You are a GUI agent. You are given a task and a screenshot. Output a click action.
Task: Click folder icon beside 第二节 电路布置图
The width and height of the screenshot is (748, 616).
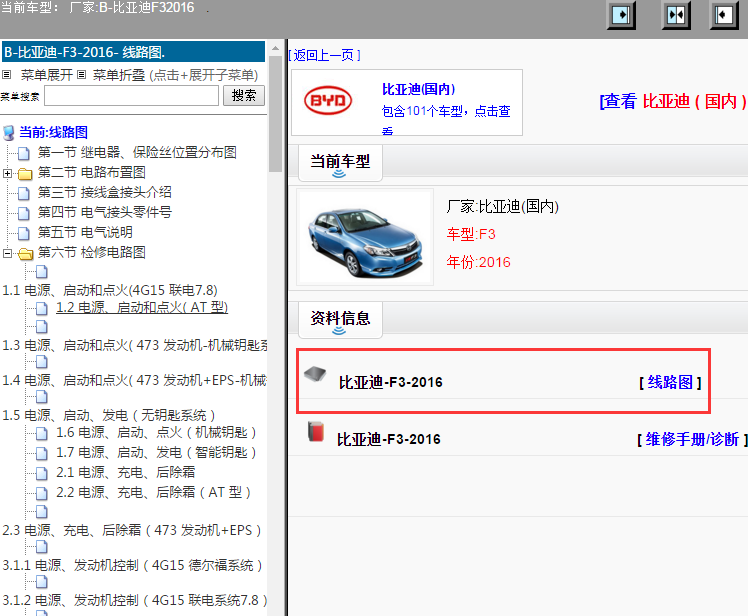click(25, 173)
